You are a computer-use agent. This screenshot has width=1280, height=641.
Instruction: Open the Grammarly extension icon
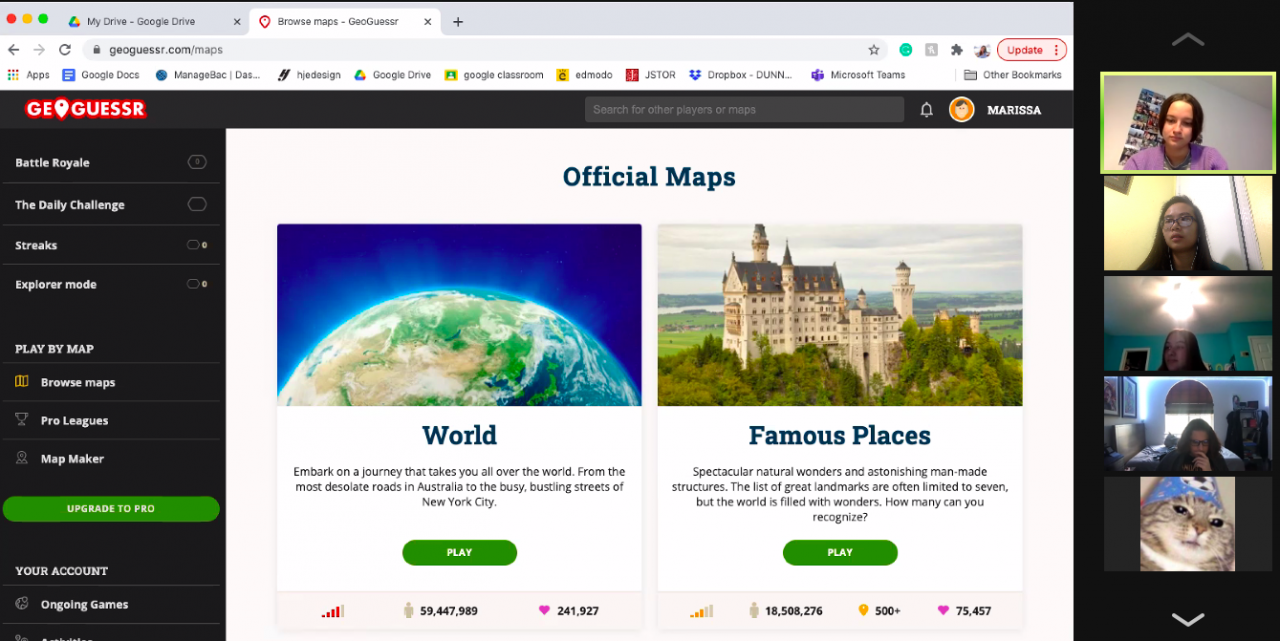906,50
